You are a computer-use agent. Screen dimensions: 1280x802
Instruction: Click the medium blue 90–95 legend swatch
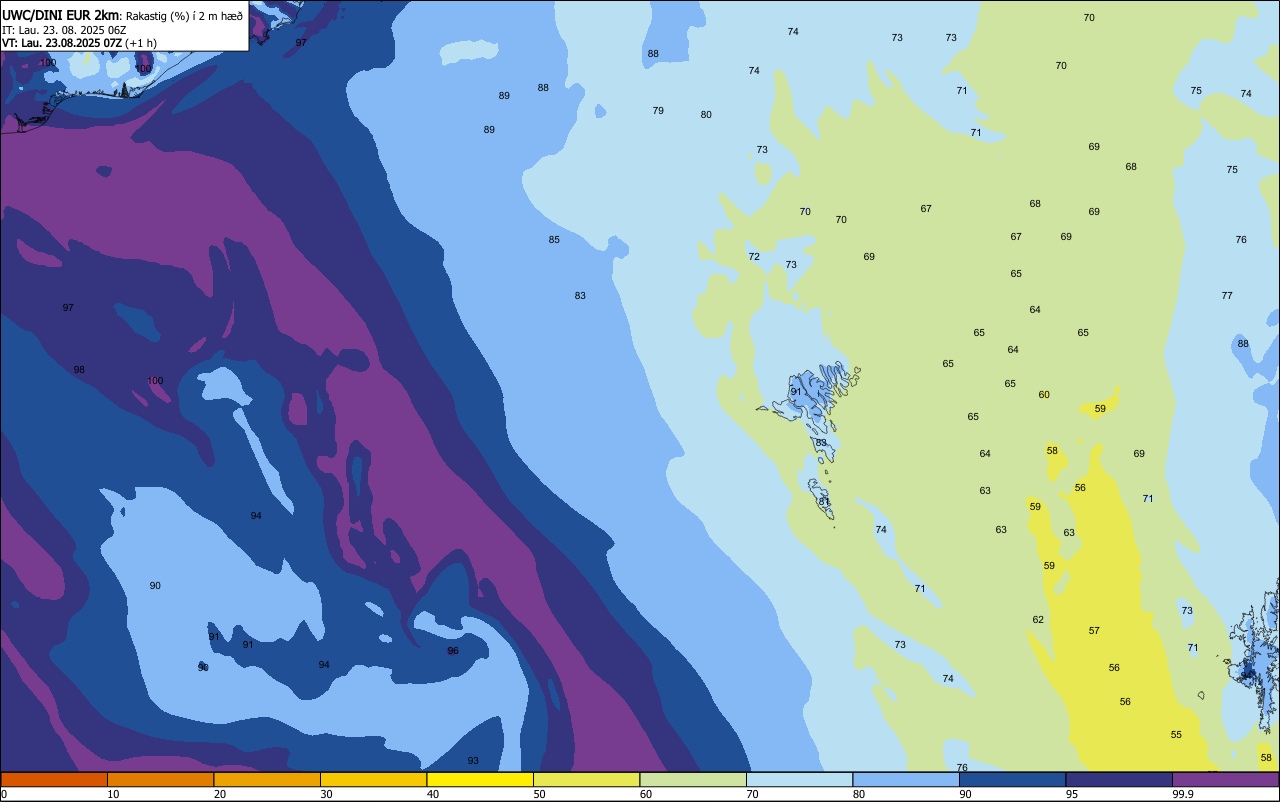tap(1012, 779)
